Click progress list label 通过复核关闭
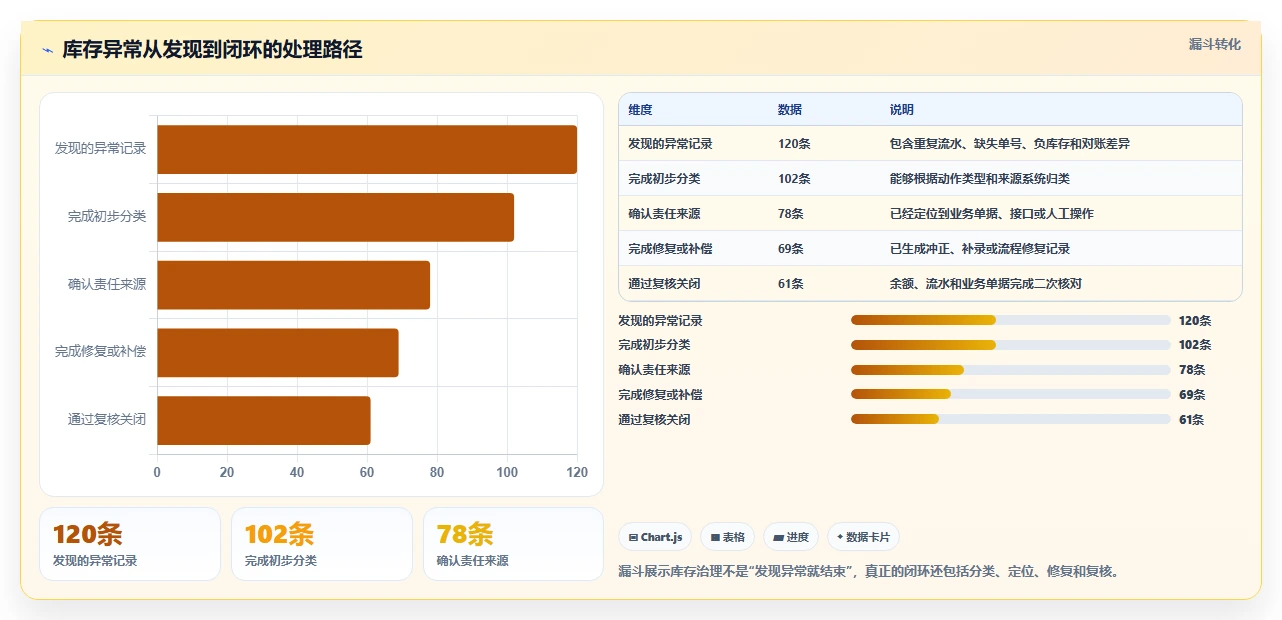1282x620 pixels. click(654, 420)
